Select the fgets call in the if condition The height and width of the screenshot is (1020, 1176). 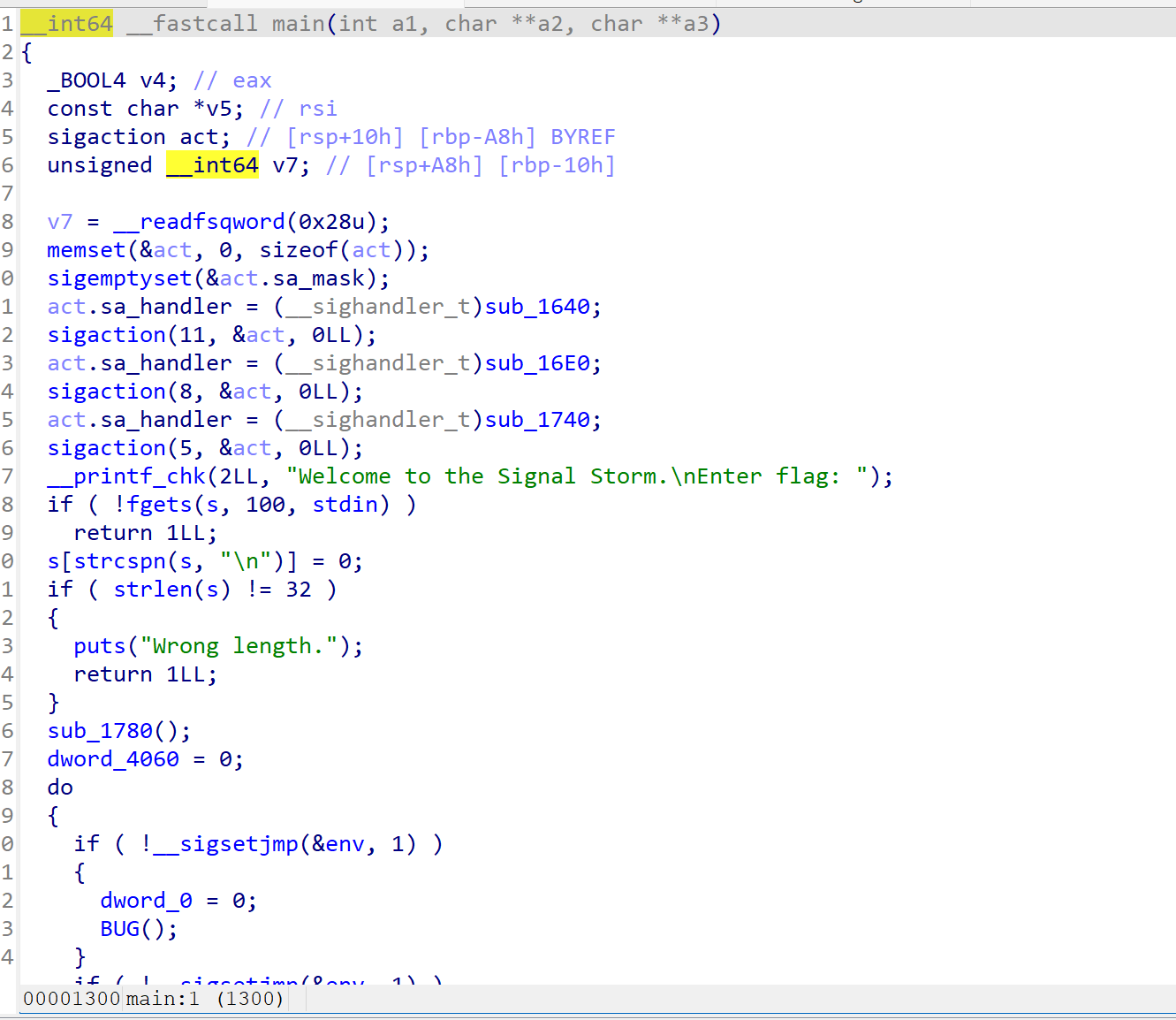tap(159, 505)
